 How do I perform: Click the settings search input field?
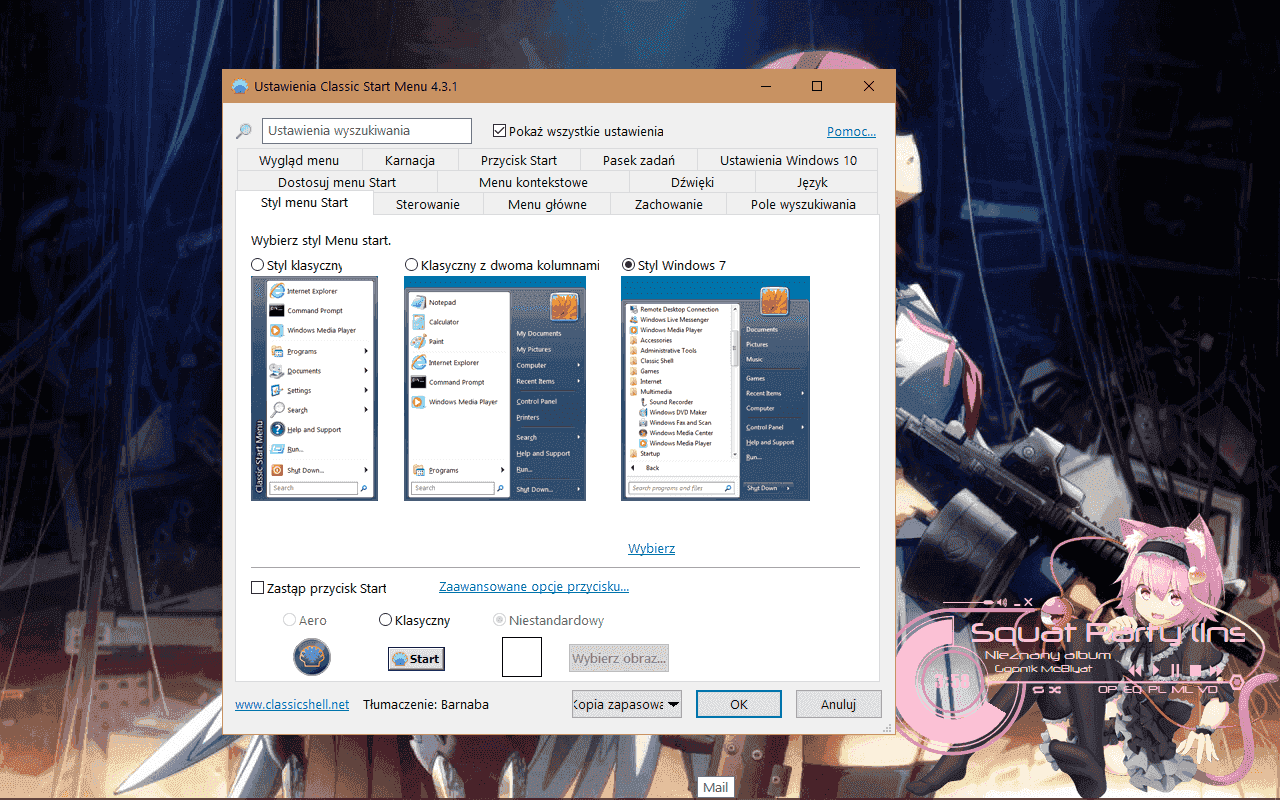[x=367, y=131]
